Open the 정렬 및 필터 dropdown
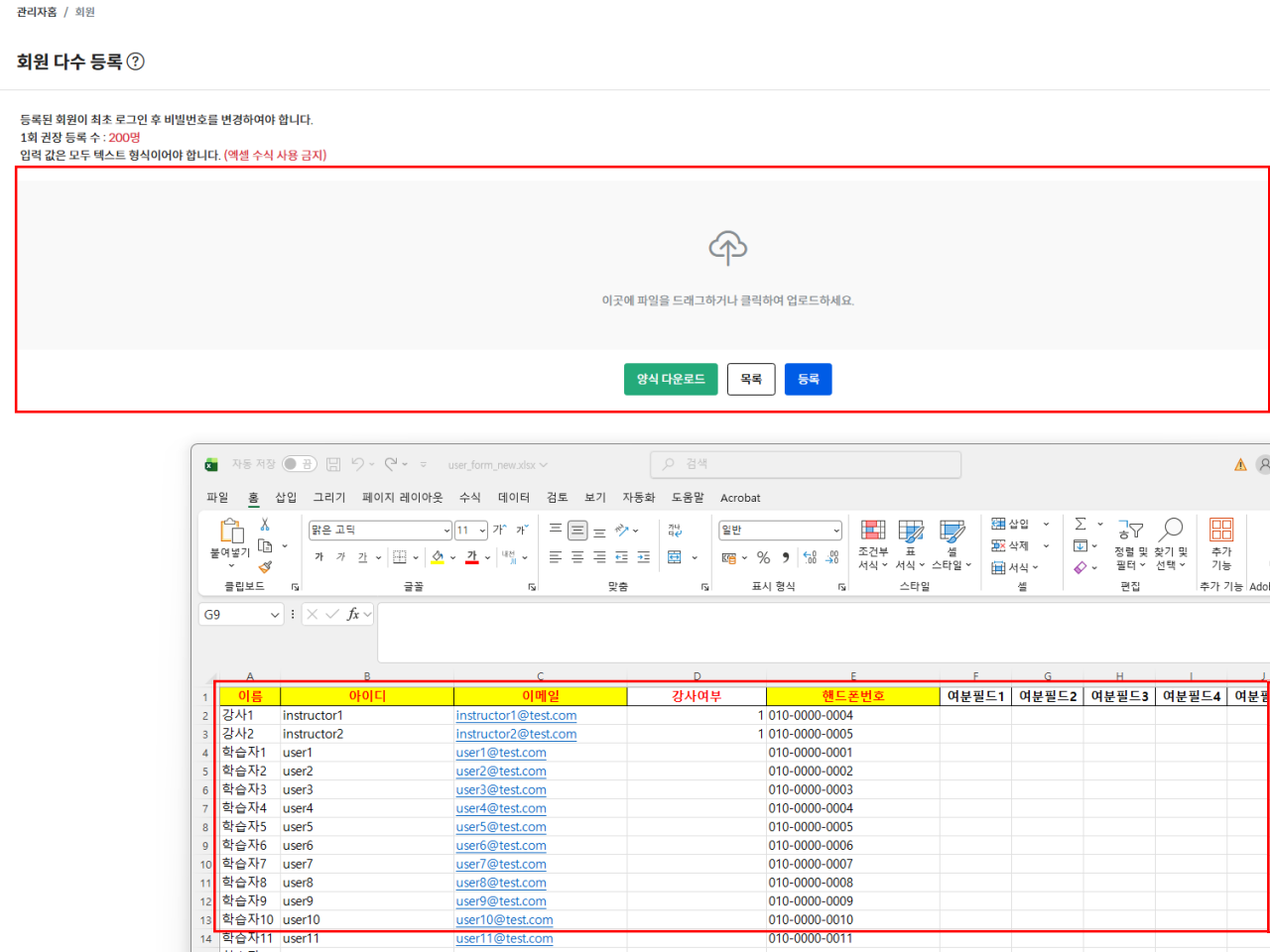Image resolution: width=1270 pixels, height=952 pixels. click(1130, 544)
